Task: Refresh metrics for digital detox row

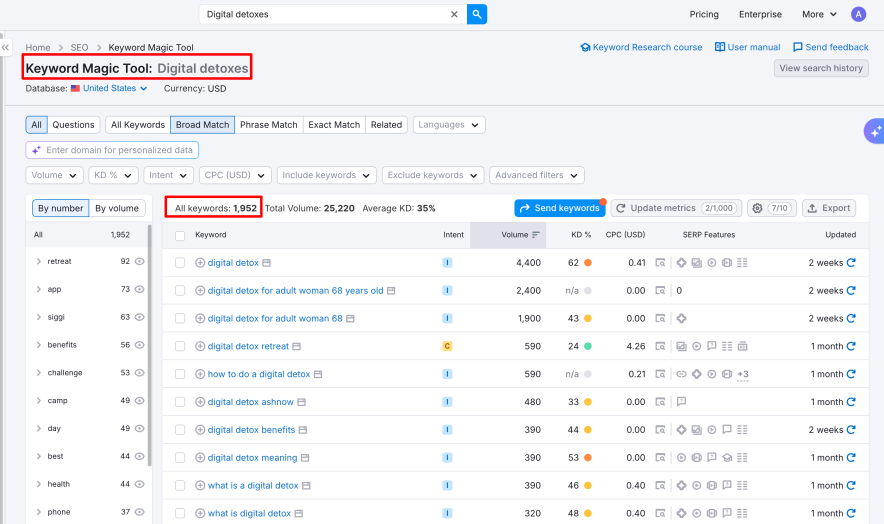Action: 851,263
